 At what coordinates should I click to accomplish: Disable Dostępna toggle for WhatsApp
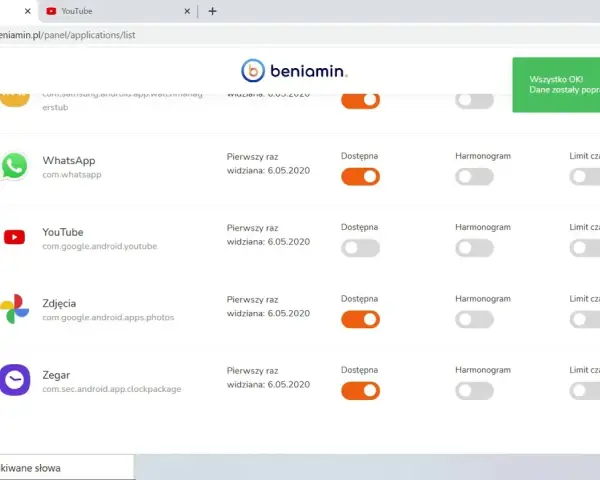(360, 177)
